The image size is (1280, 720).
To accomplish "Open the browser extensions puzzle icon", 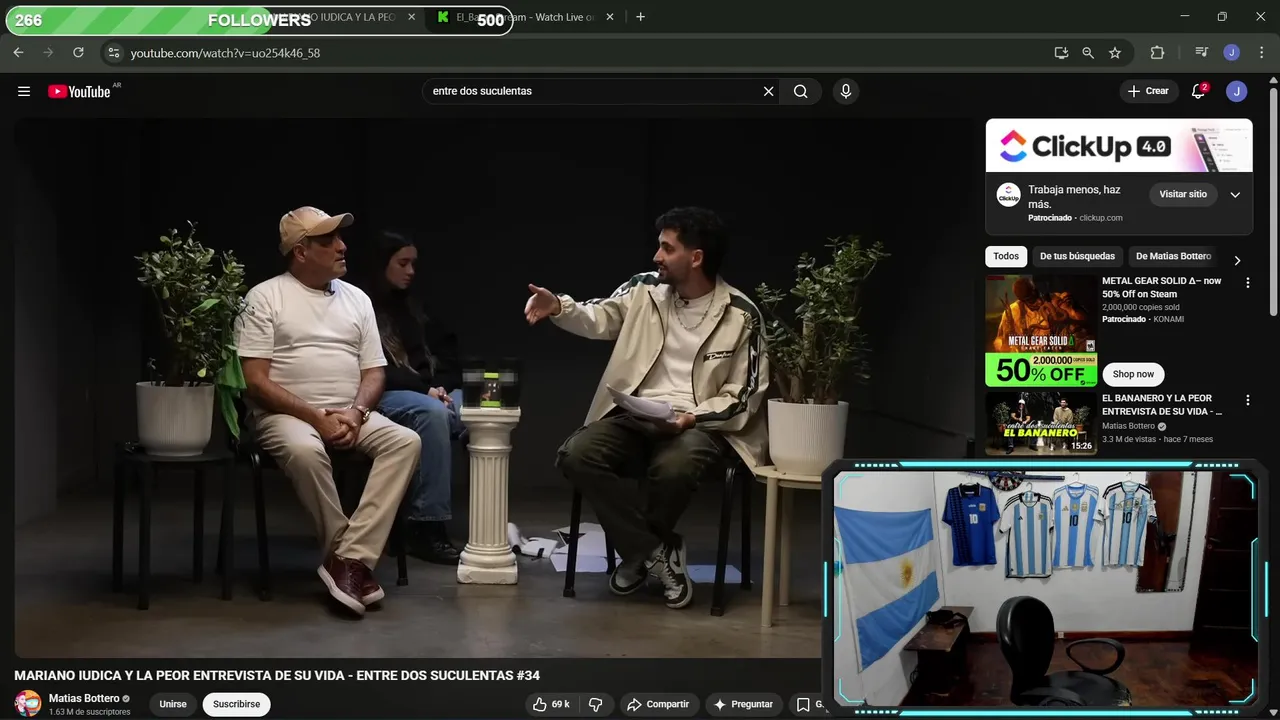I will pos(1157,53).
